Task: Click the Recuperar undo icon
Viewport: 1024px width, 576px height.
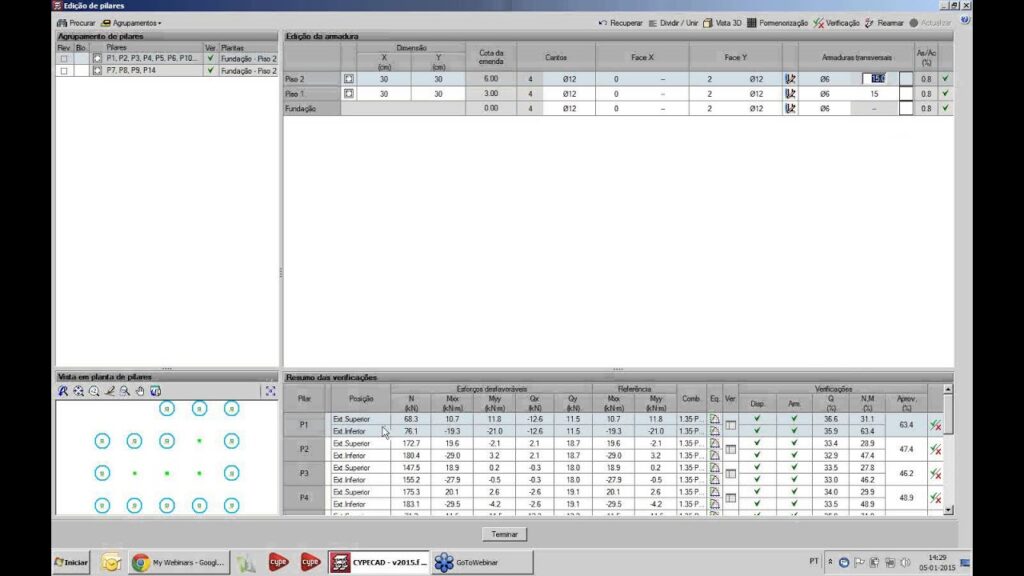Action: pyautogui.click(x=603, y=22)
